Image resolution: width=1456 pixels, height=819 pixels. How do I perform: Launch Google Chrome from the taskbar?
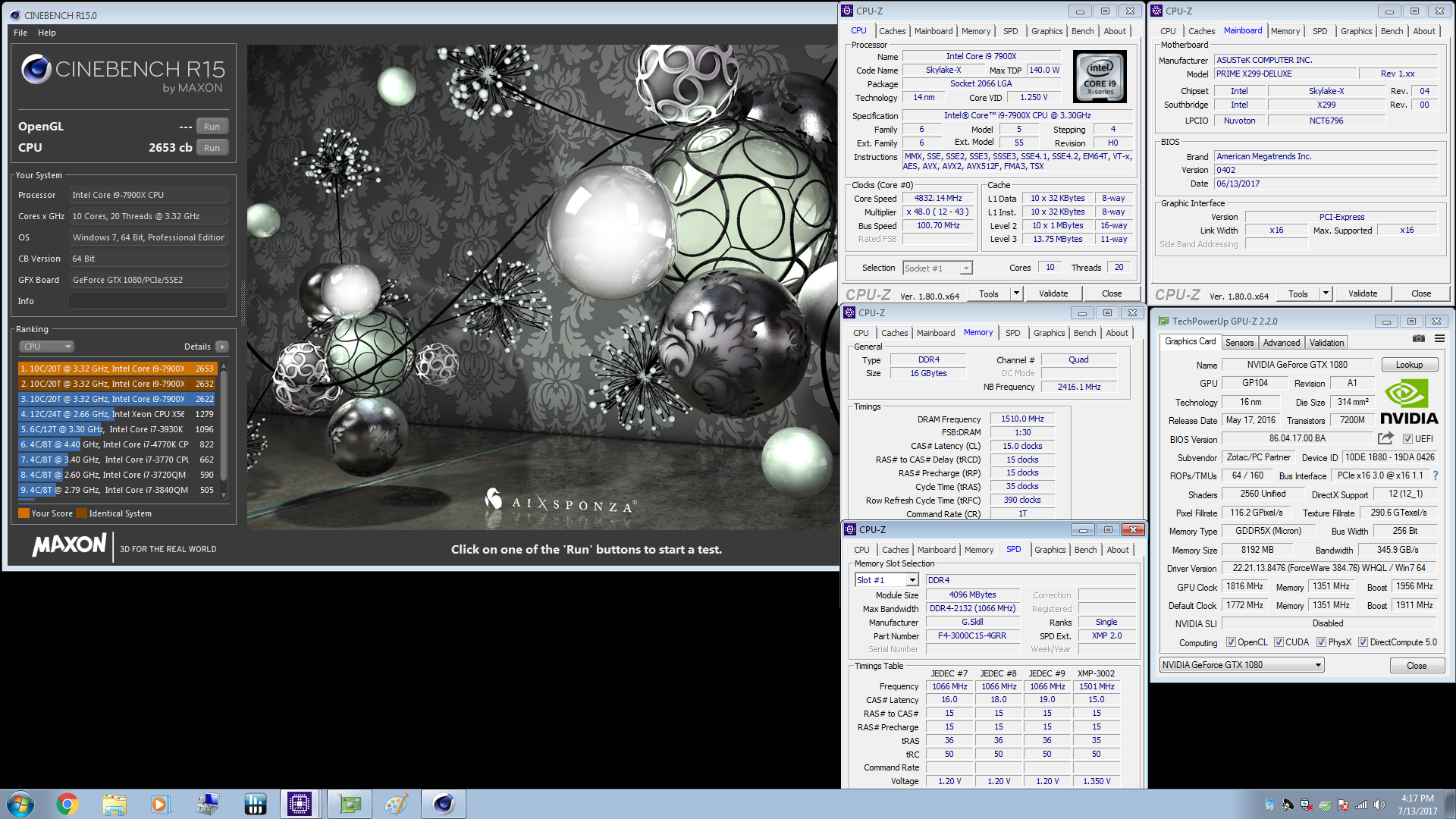click(67, 804)
